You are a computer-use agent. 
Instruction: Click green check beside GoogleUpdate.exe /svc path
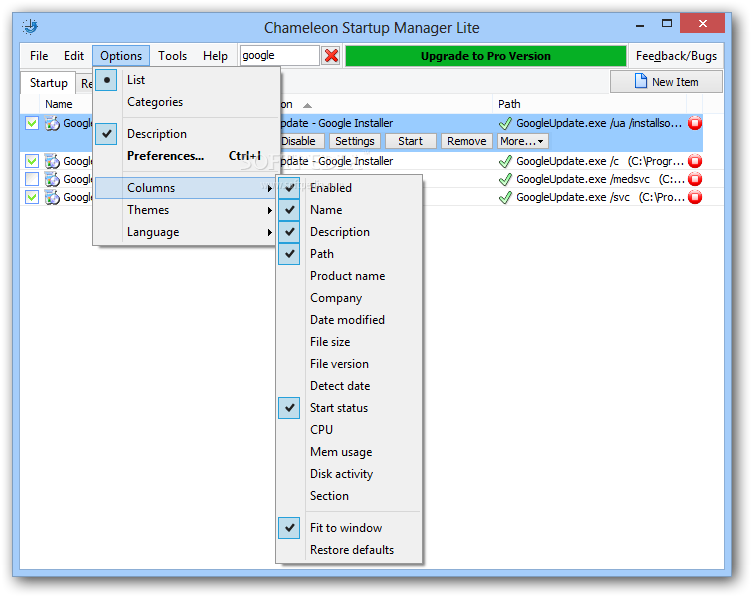click(x=505, y=197)
